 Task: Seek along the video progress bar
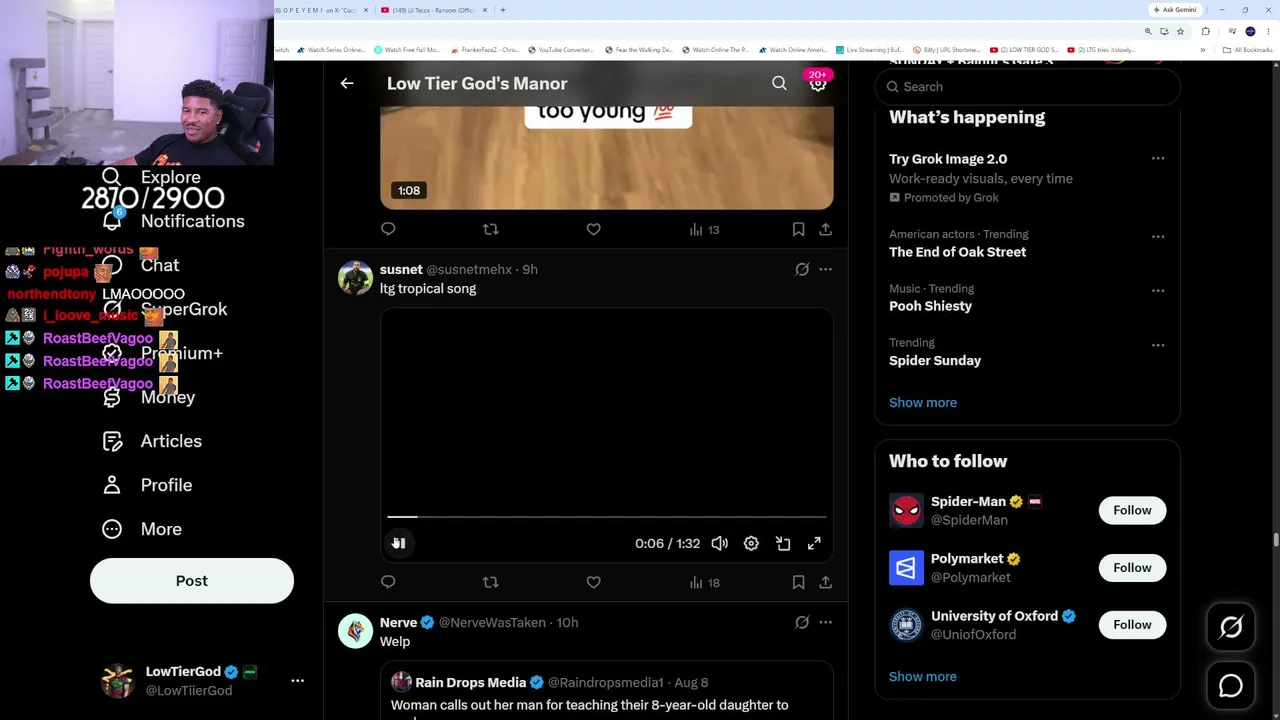click(606, 517)
